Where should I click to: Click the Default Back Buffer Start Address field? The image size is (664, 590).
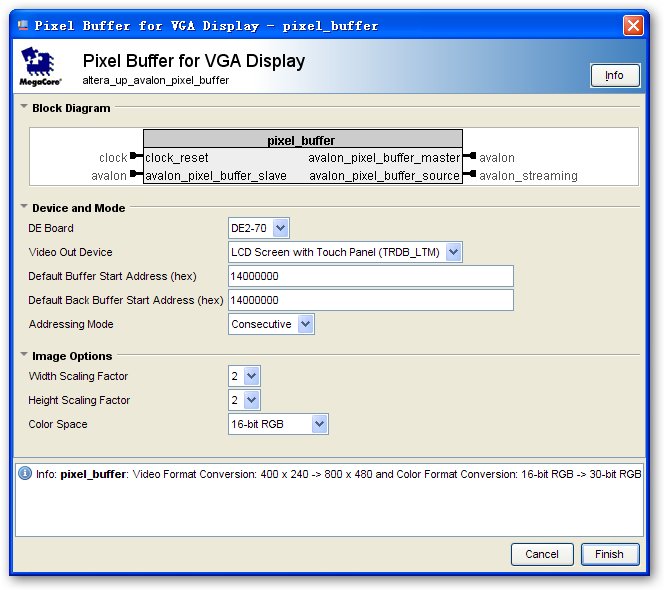pyautogui.click(x=370, y=300)
